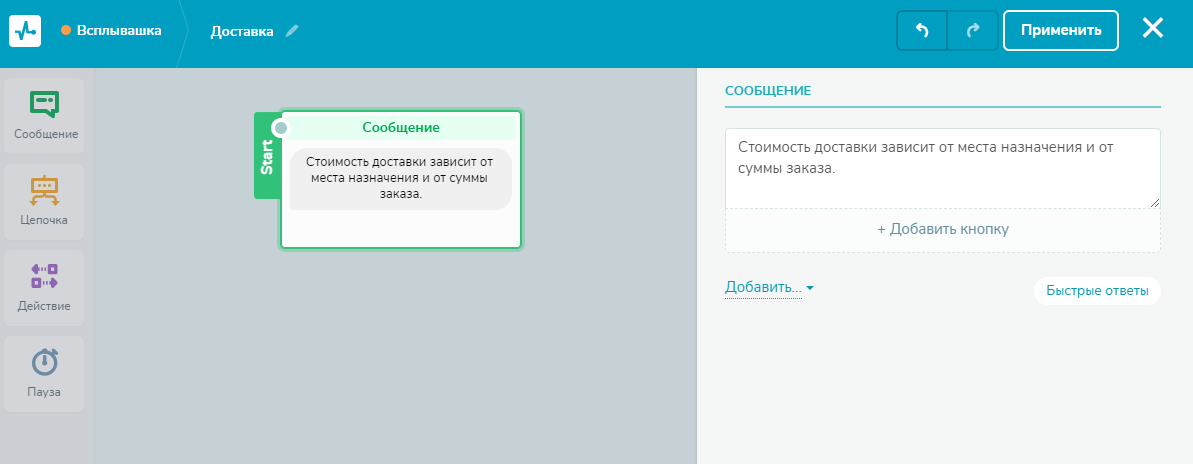This screenshot has height=464, width=1193.
Task: Open Быстрые ответы
Action: [x=1097, y=291]
